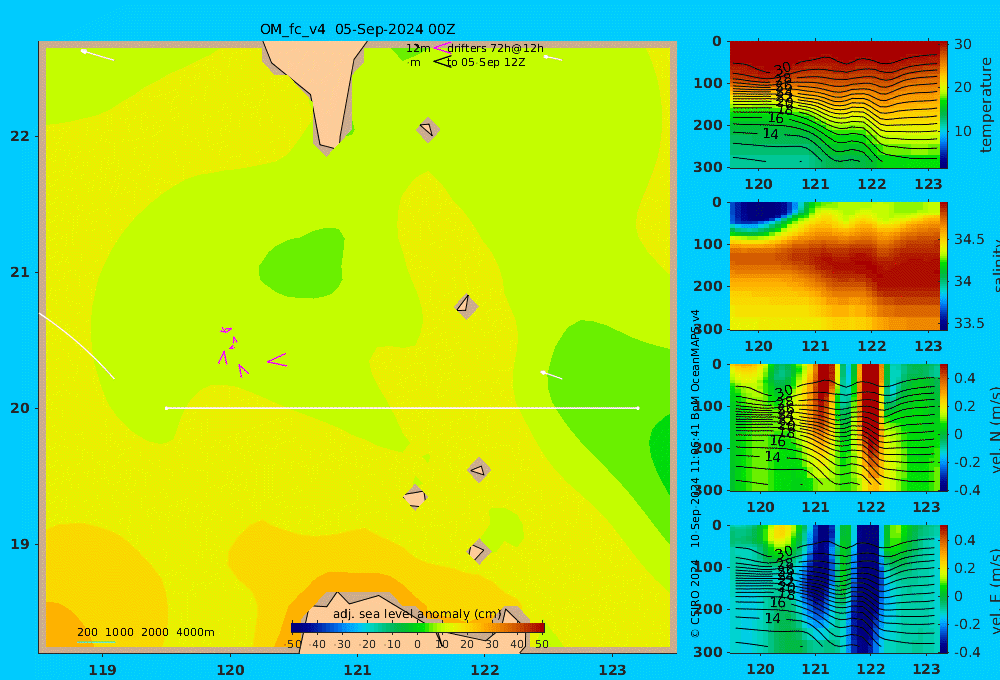Click the island marker just below 19N
Screen dimensions: 1000x680
click(478, 551)
